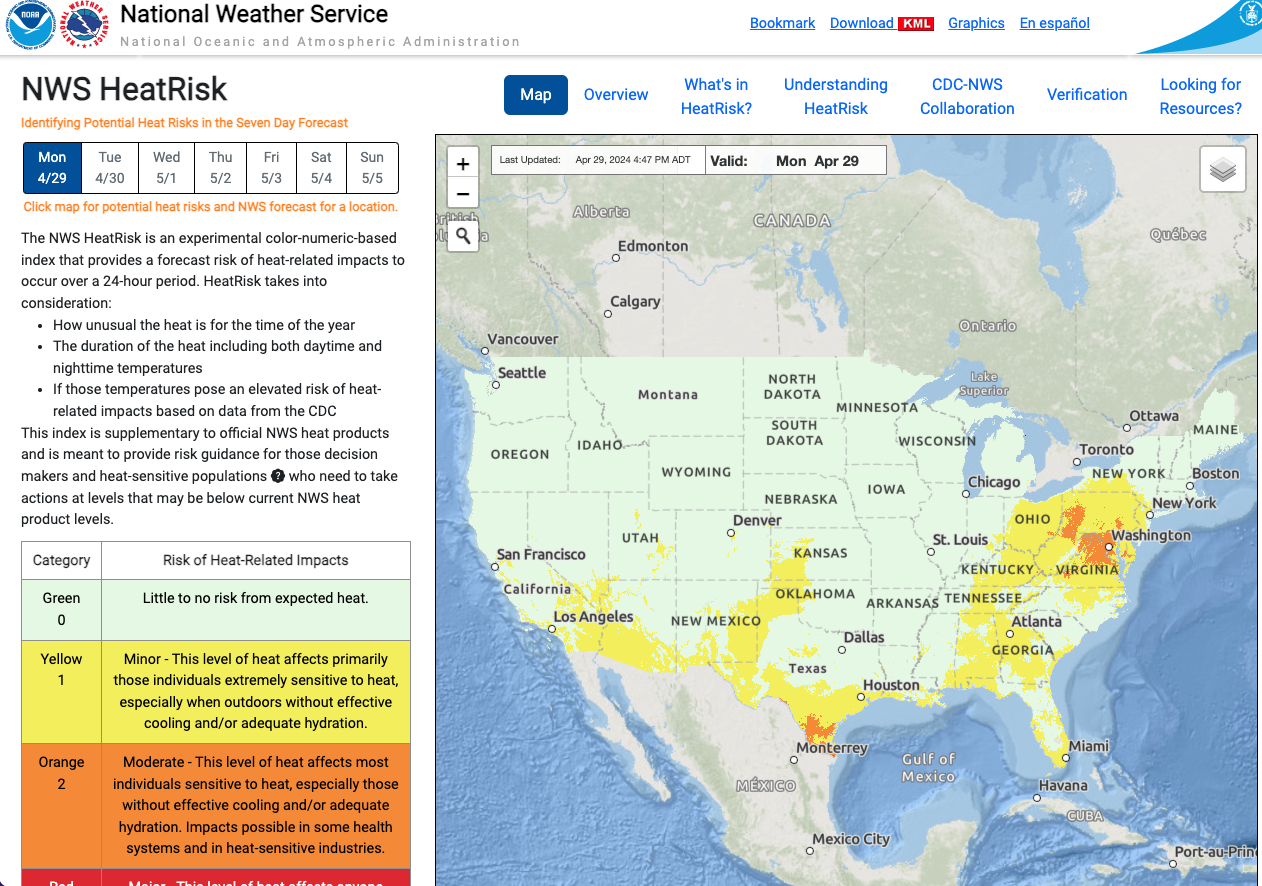Open the Verification tab
The height and width of the screenshot is (886, 1262).
[1087, 95]
